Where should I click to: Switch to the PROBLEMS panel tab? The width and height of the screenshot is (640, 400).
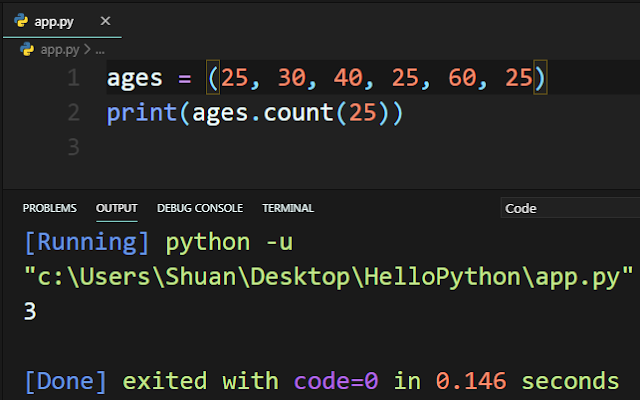coord(49,208)
